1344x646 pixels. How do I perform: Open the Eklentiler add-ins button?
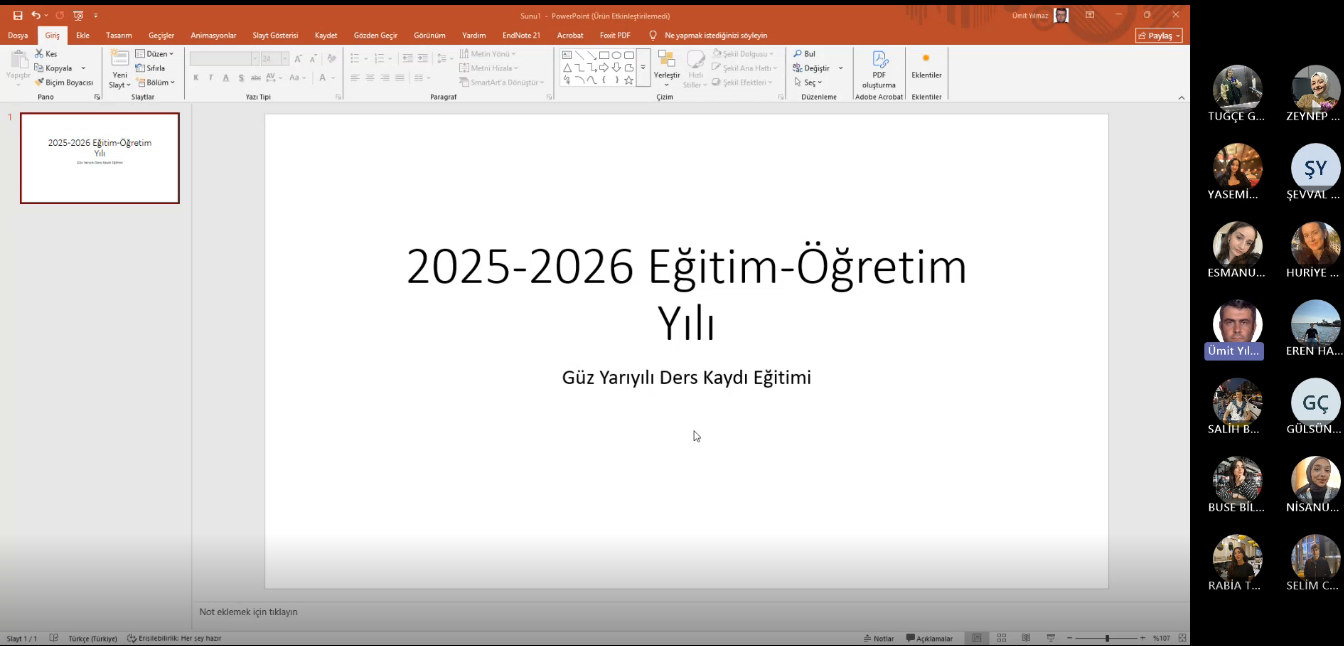coord(926,66)
